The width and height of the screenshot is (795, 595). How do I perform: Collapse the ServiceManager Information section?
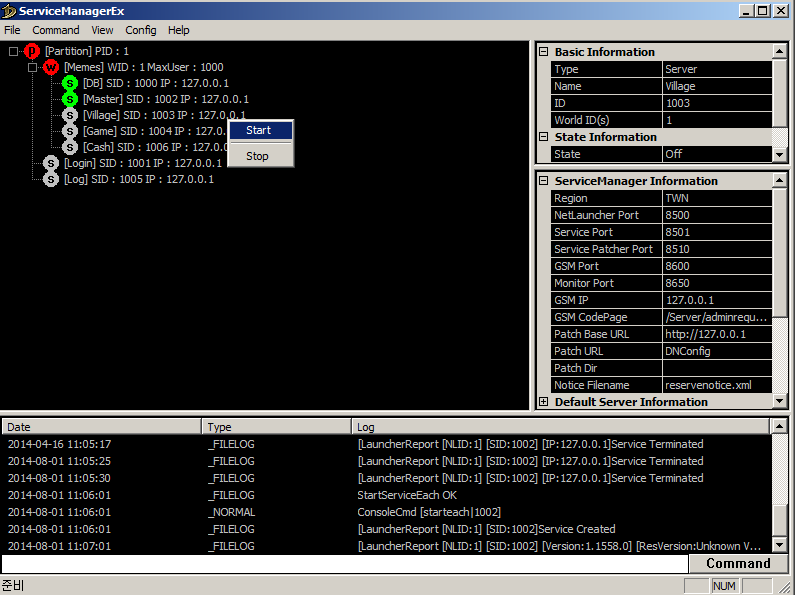pos(544,181)
